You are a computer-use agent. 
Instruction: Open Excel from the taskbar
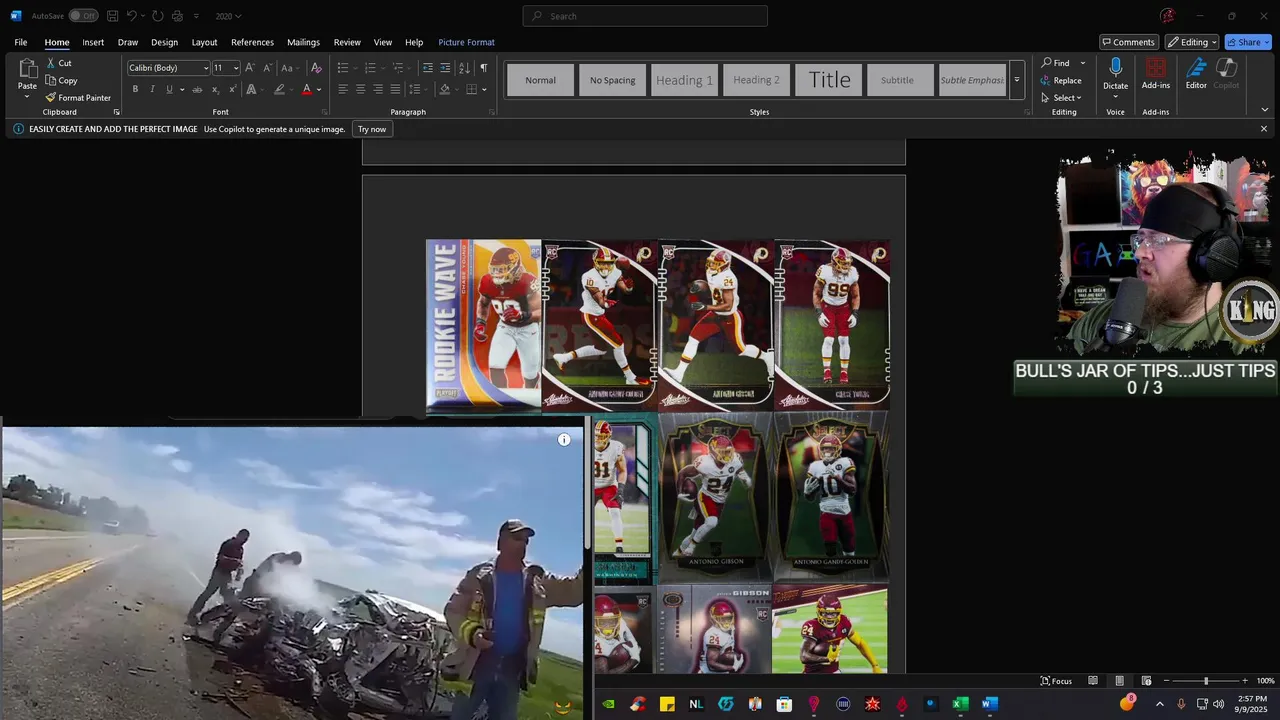[960, 704]
